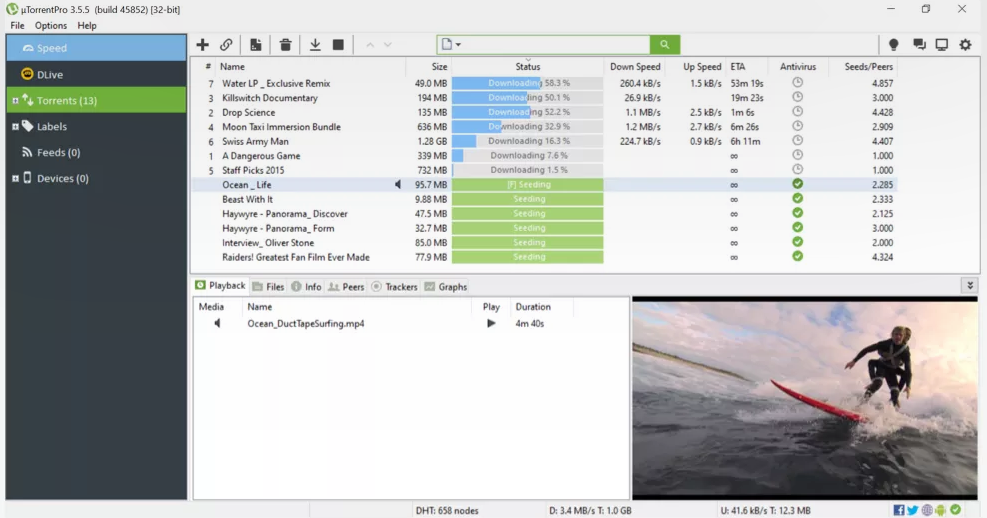Click into the search input field

(557, 45)
